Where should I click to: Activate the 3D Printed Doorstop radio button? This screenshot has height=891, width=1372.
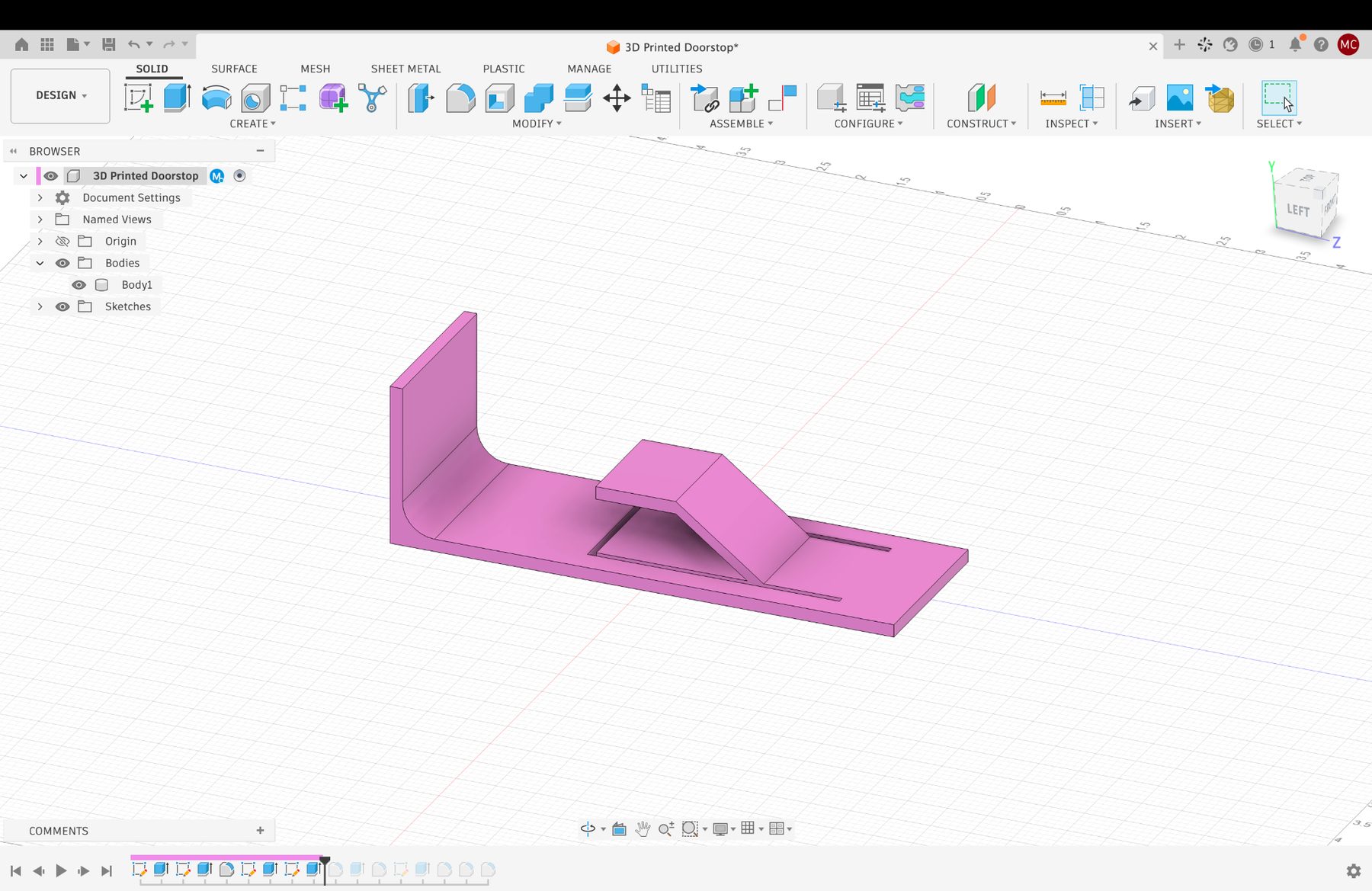tap(239, 176)
